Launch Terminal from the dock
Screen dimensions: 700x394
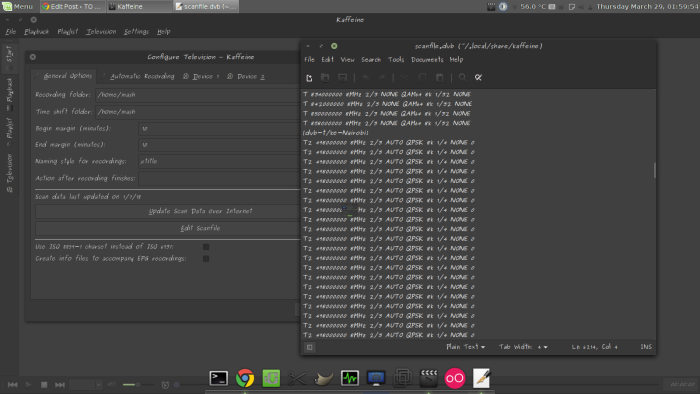[x=219, y=378]
